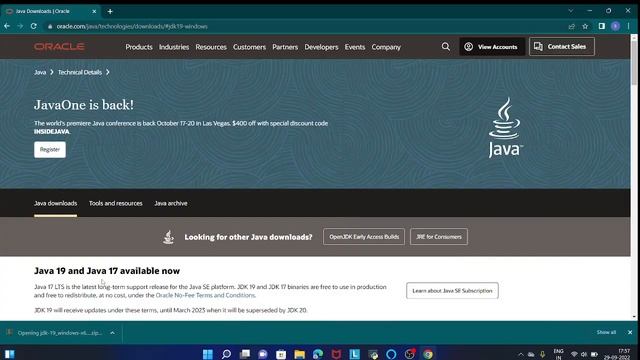Open the Windows taskbar search
The image size is (640, 360).
226,354
